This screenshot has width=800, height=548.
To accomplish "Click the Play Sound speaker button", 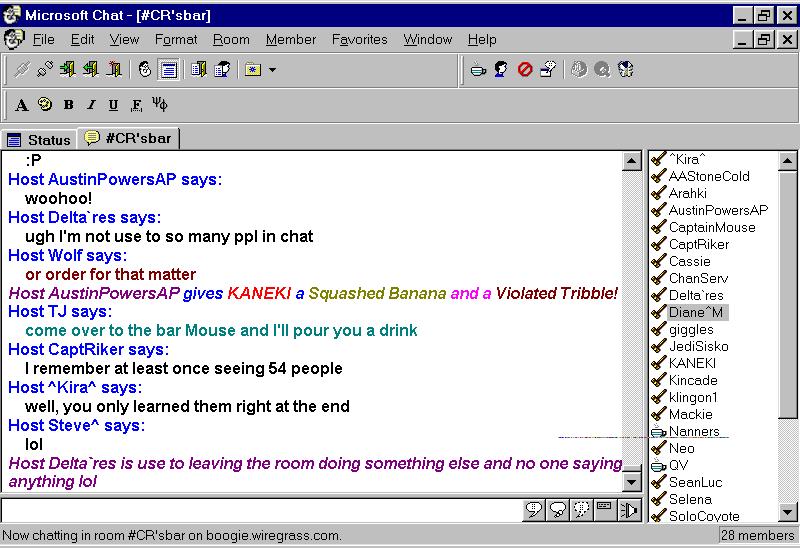I will pyautogui.click(x=629, y=509).
